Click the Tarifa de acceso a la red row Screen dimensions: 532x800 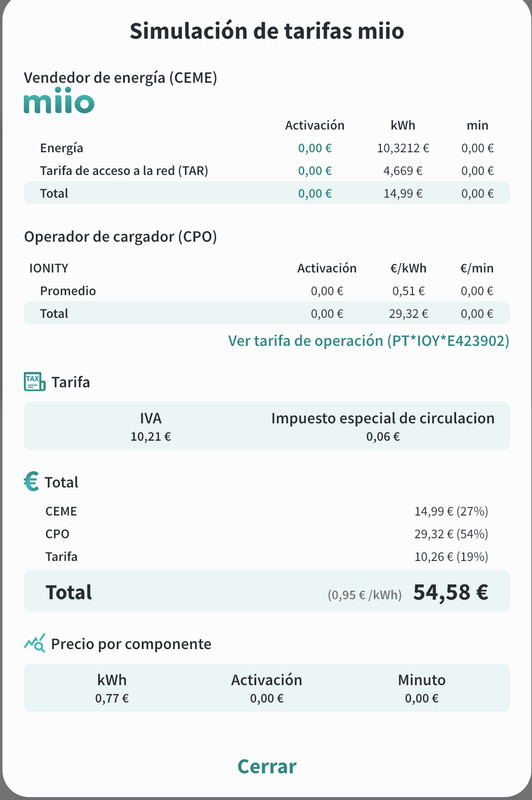pos(267,170)
